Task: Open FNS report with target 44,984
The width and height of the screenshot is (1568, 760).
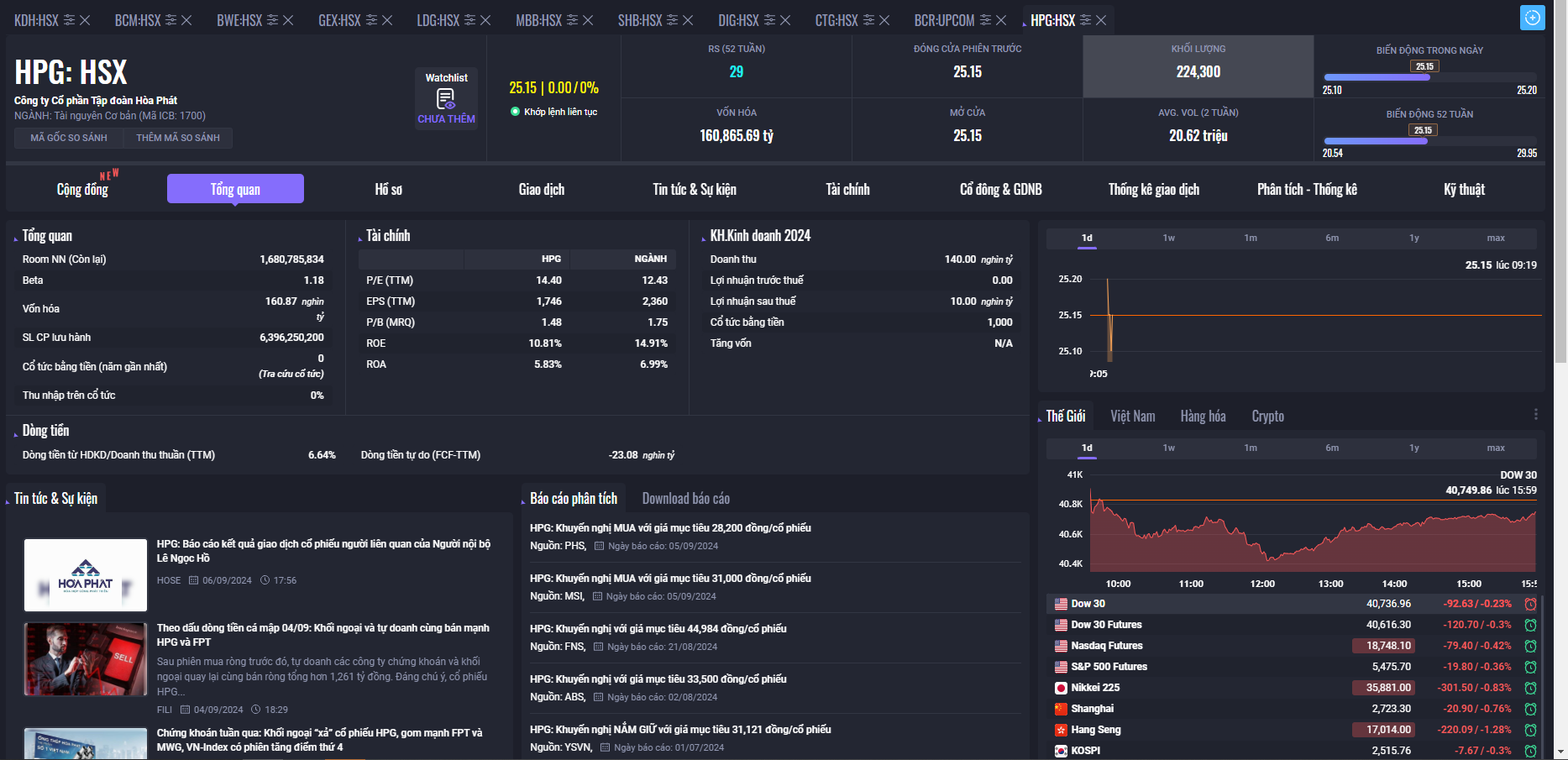Action: 658,628
